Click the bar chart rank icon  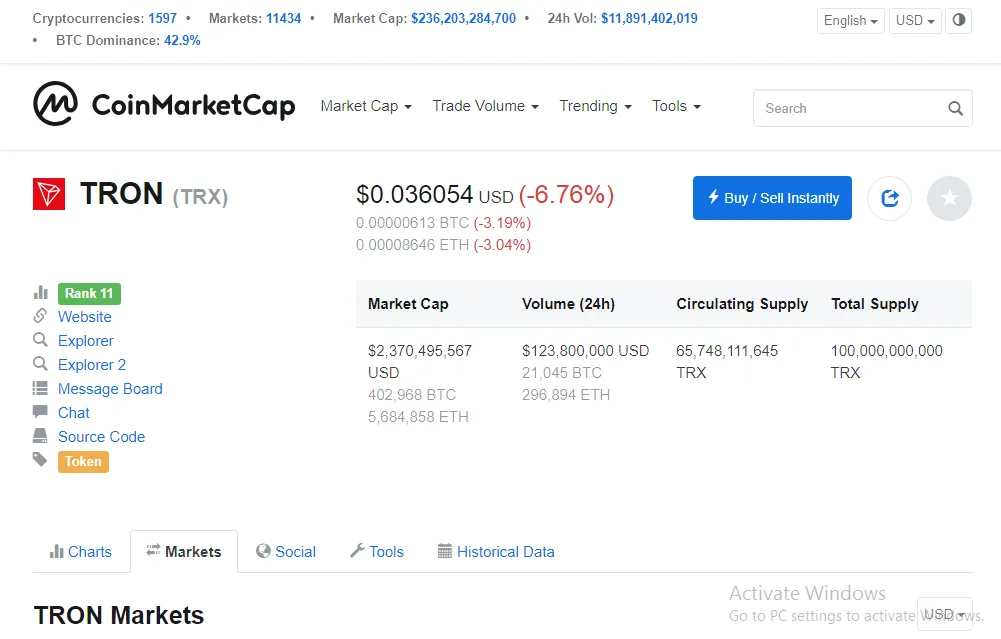[41, 292]
